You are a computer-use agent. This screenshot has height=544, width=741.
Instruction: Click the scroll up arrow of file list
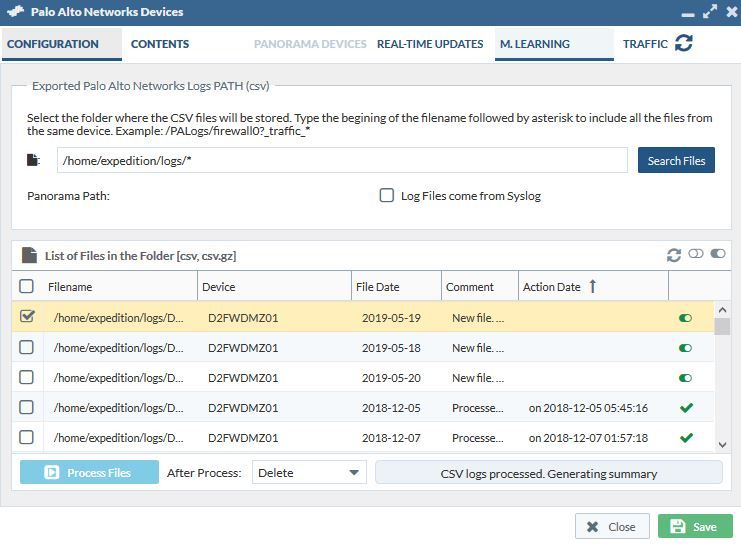click(722, 310)
